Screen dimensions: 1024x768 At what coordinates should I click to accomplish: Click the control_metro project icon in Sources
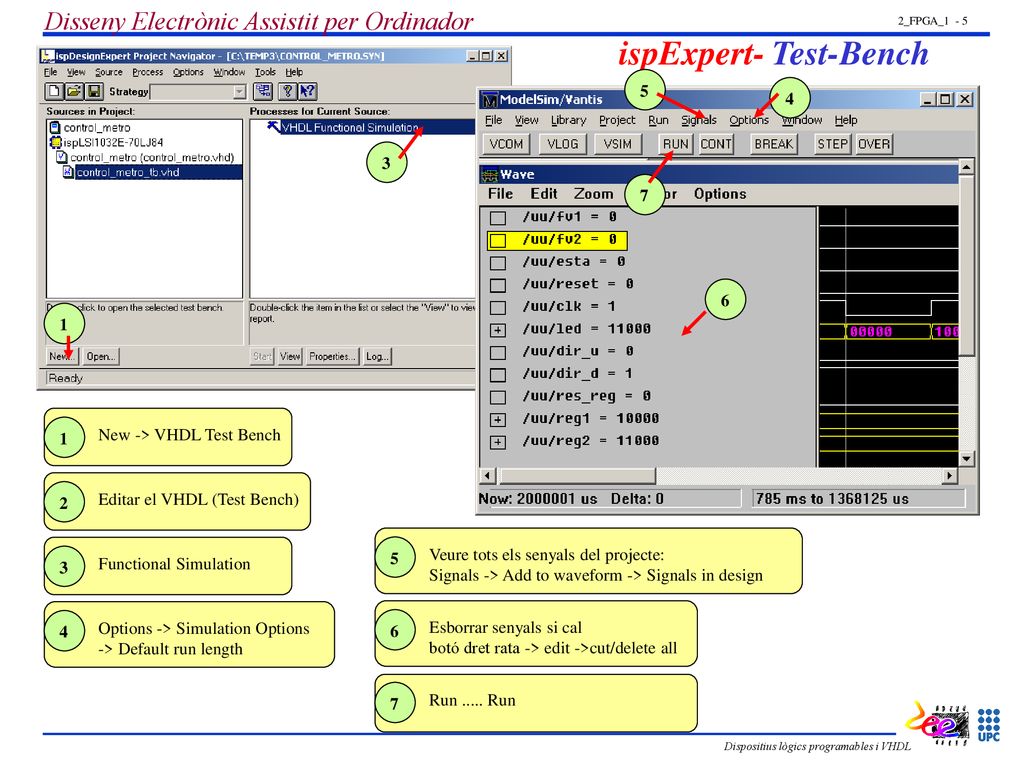point(56,127)
